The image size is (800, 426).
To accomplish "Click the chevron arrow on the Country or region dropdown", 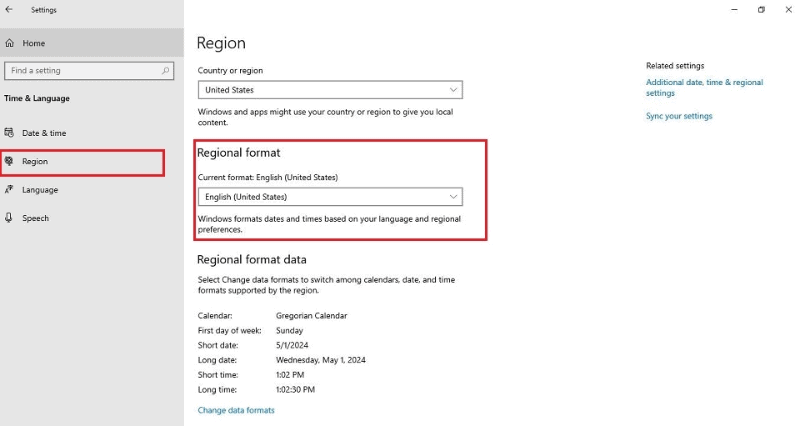I will [x=453, y=90].
